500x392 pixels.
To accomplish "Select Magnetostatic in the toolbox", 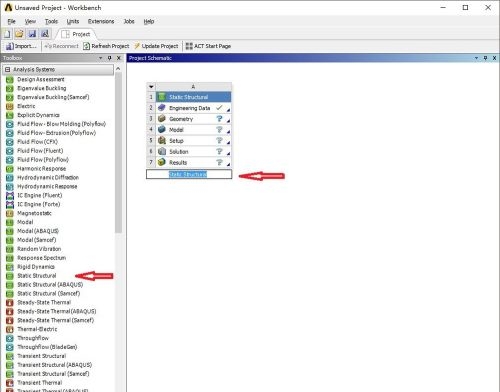I will click(x=34, y=213).
